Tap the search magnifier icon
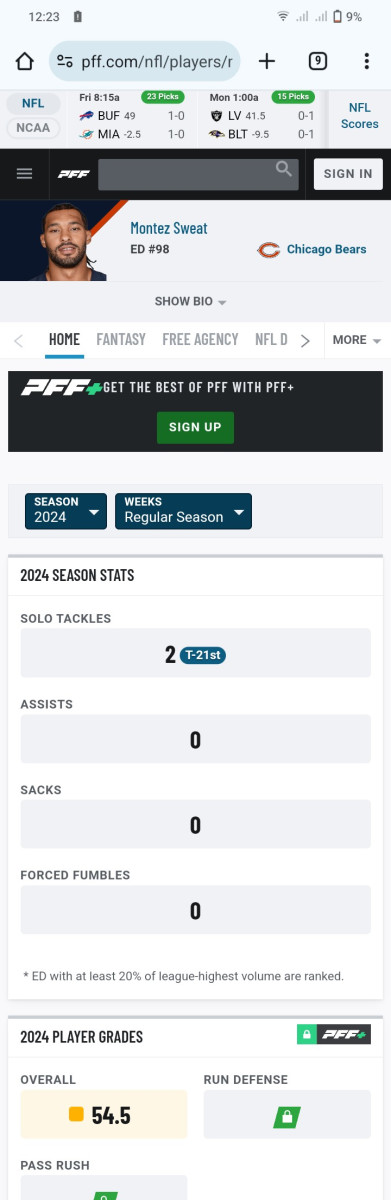This screenshot has width=391, height=1200. coord(285,169)
